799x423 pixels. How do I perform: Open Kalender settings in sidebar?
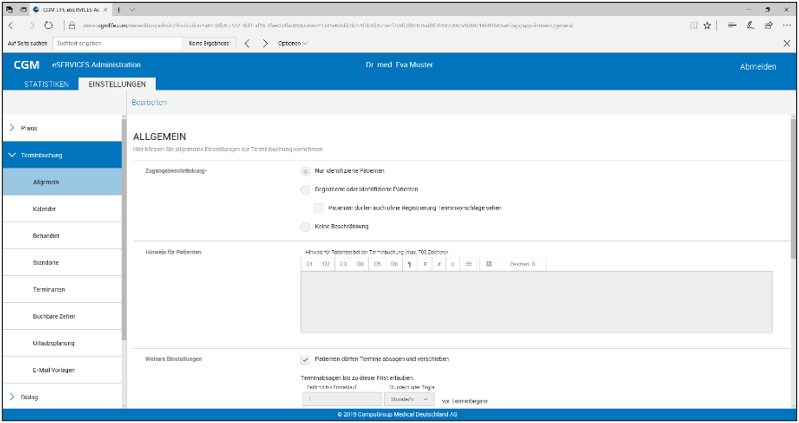point(62,209)
